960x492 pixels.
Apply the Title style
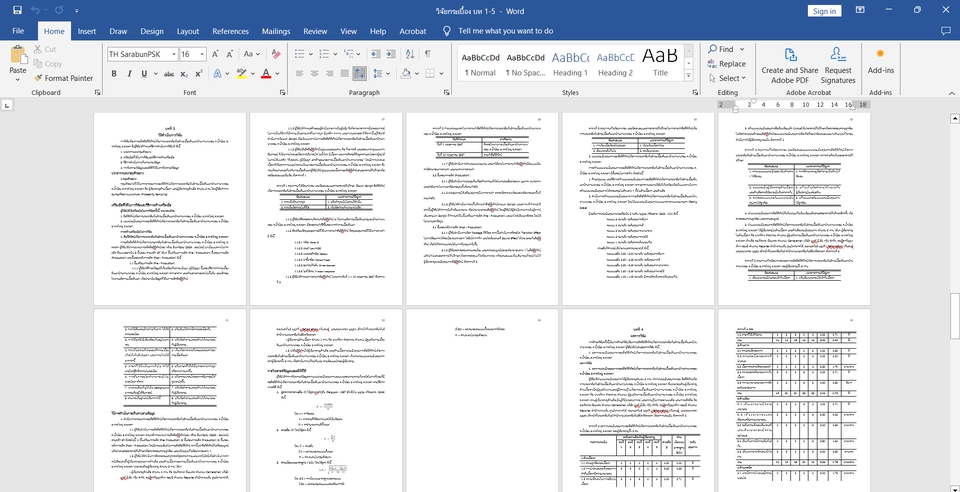(x=660, y=64)
